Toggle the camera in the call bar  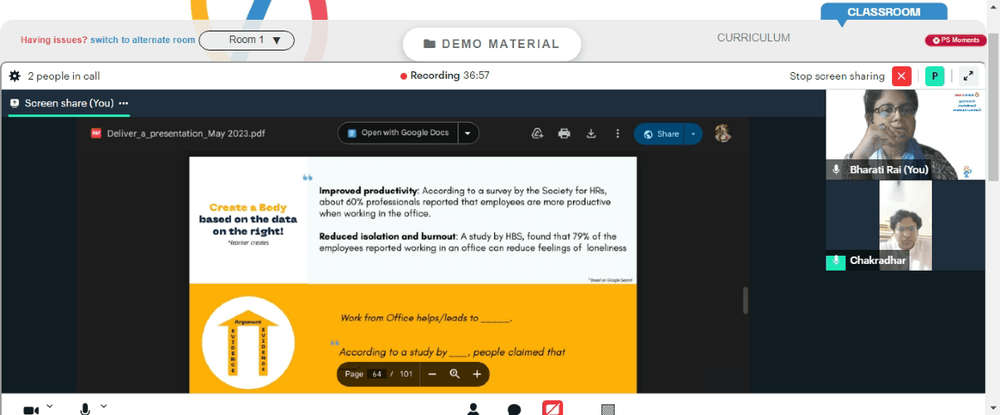pos(31,410)
